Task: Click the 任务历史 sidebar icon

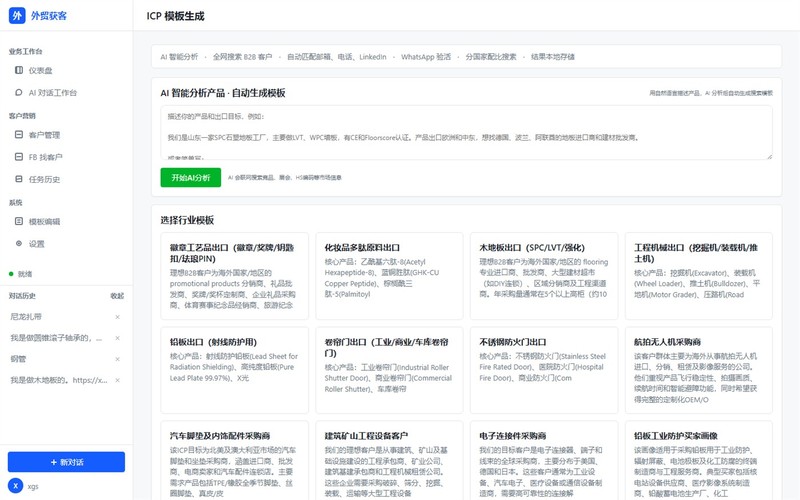Action: 19,179
